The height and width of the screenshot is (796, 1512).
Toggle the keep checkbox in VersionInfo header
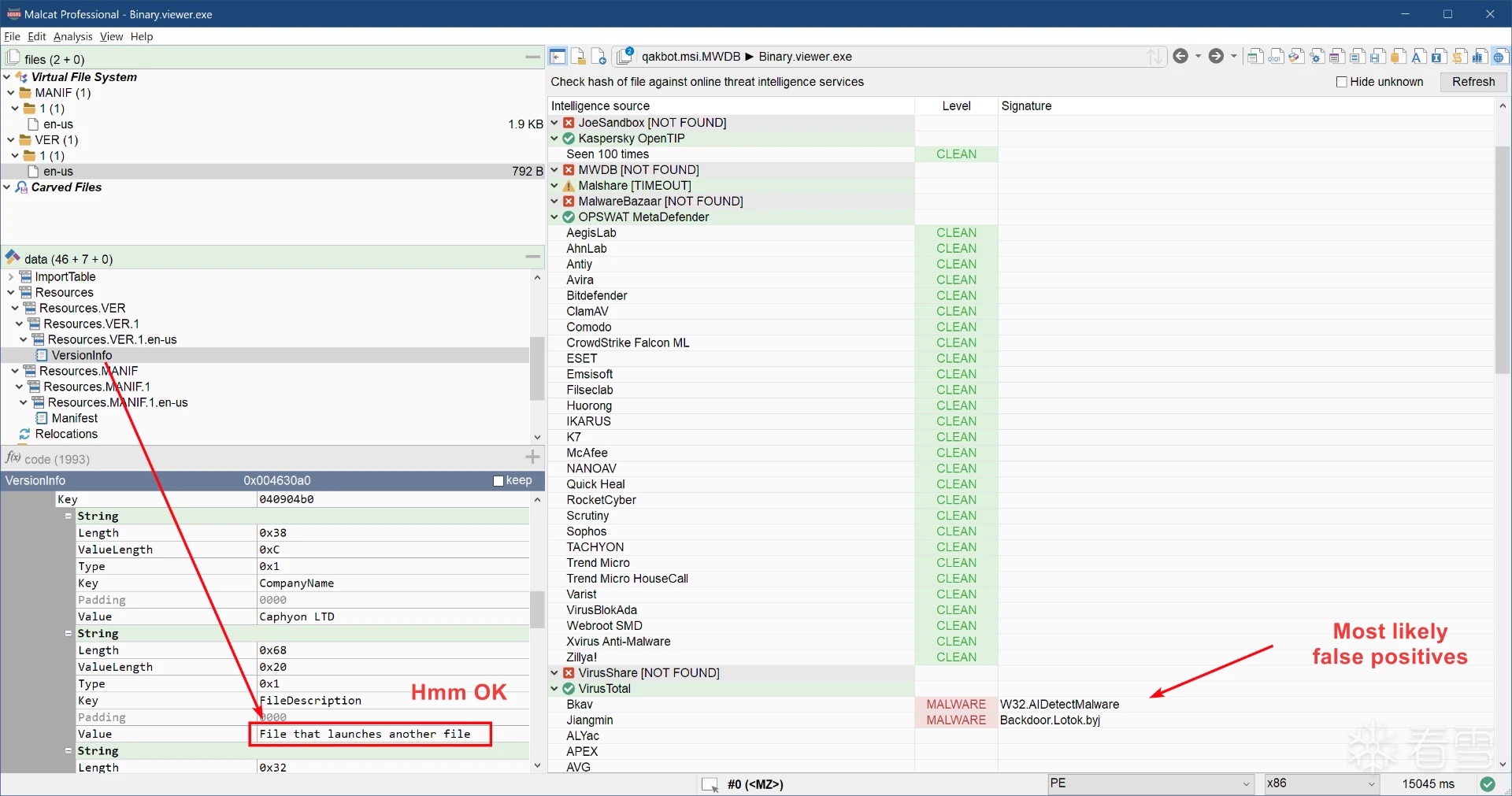pyautogui.click(x=498, y=481)
